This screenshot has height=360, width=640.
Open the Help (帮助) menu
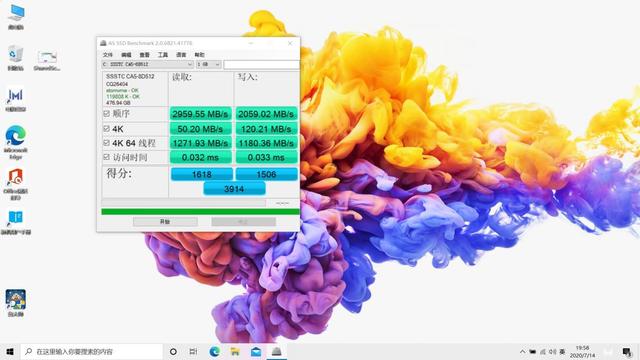(x=200, y=55)
